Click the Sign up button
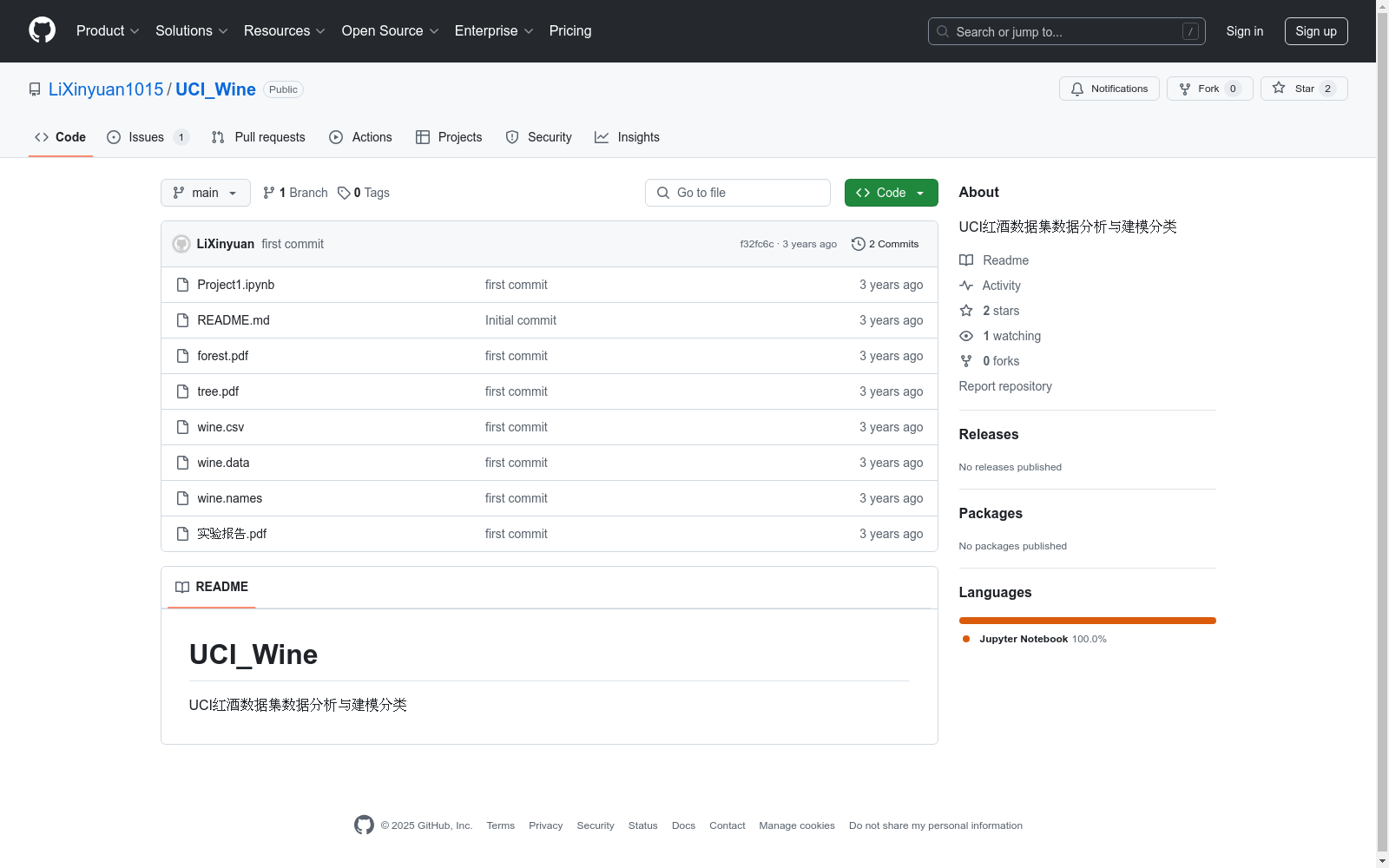The height and width of the screenshot is (868, 1389). [1316, 31]
